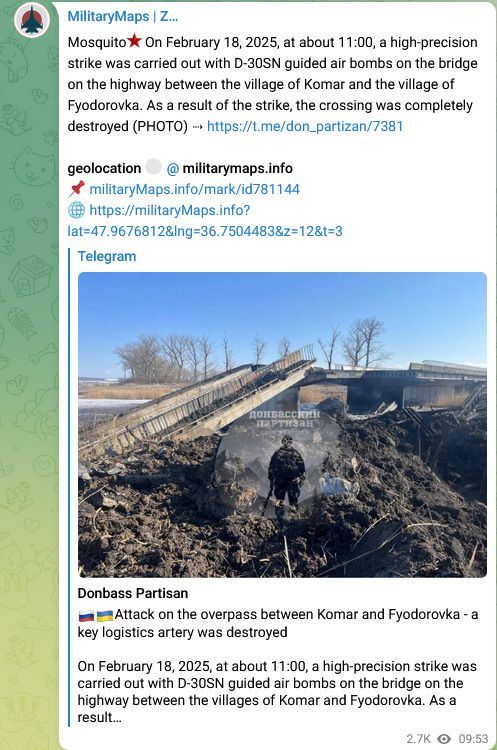Image resolution: width=497 pixels, height=750 pixels.
Task: Click the Russian flag emoji in preview
Action: point(87,615)
